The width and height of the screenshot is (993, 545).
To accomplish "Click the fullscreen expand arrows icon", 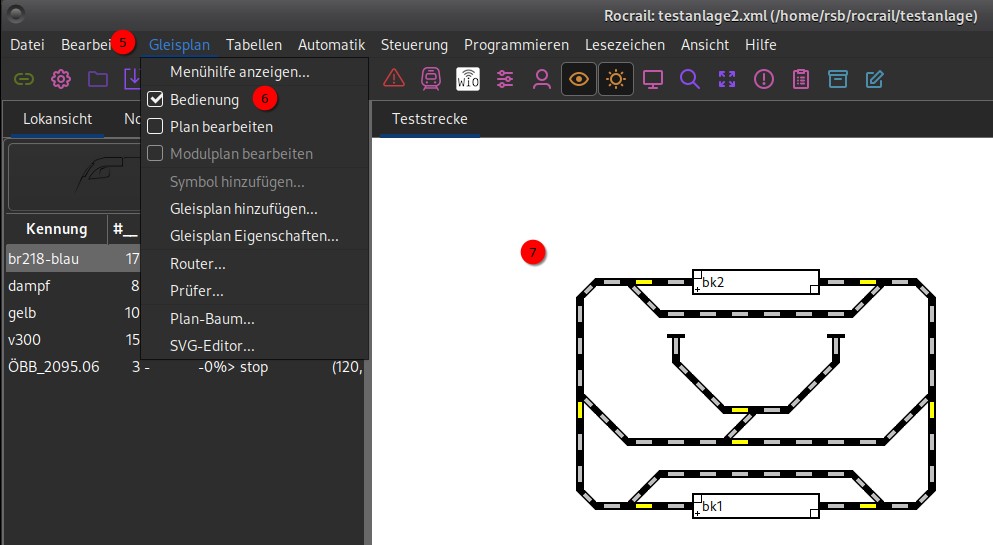I will (727, 79).
